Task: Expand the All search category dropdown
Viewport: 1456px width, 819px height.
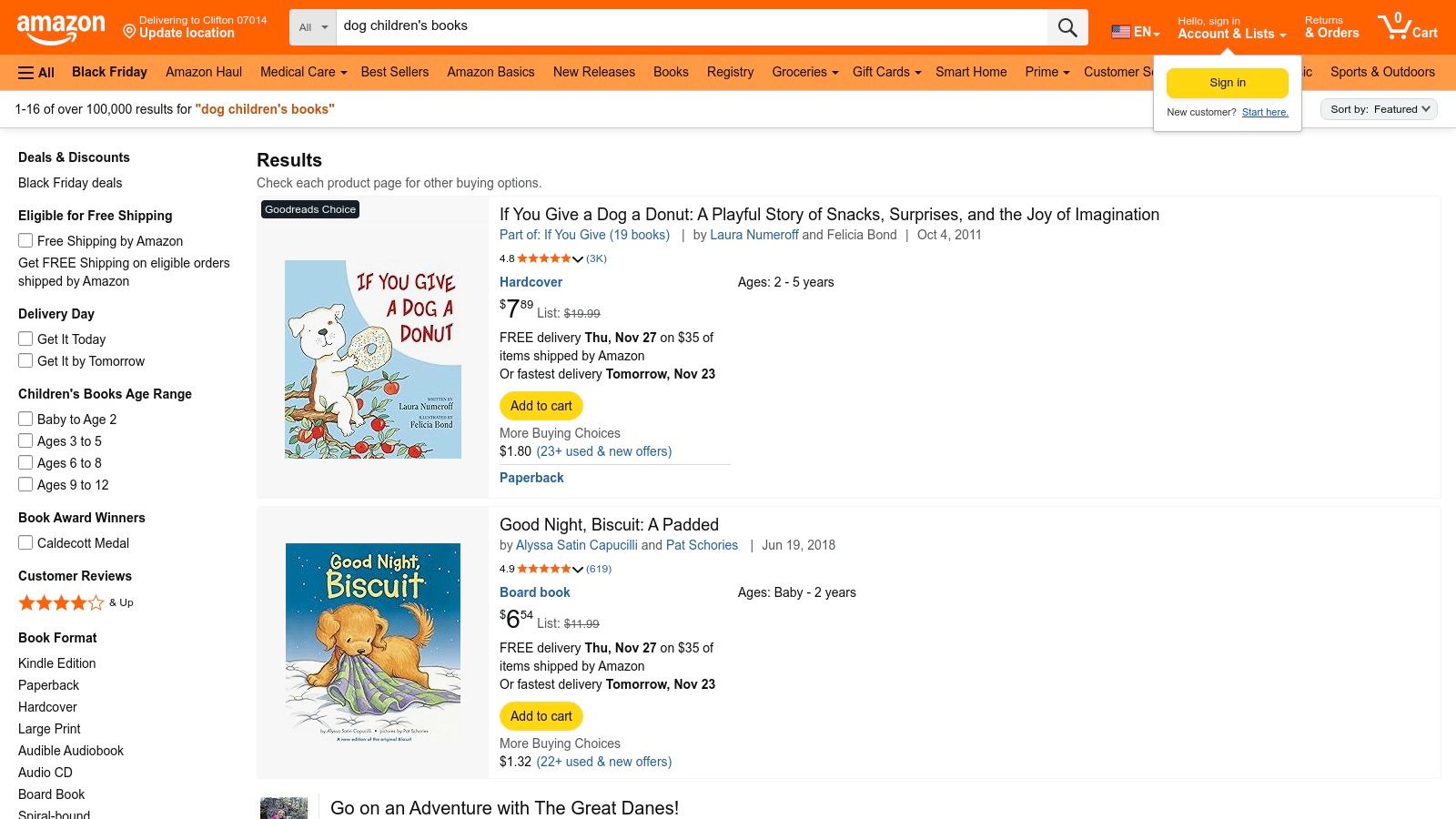Action: pyautogui.click(x=313, y=27)
